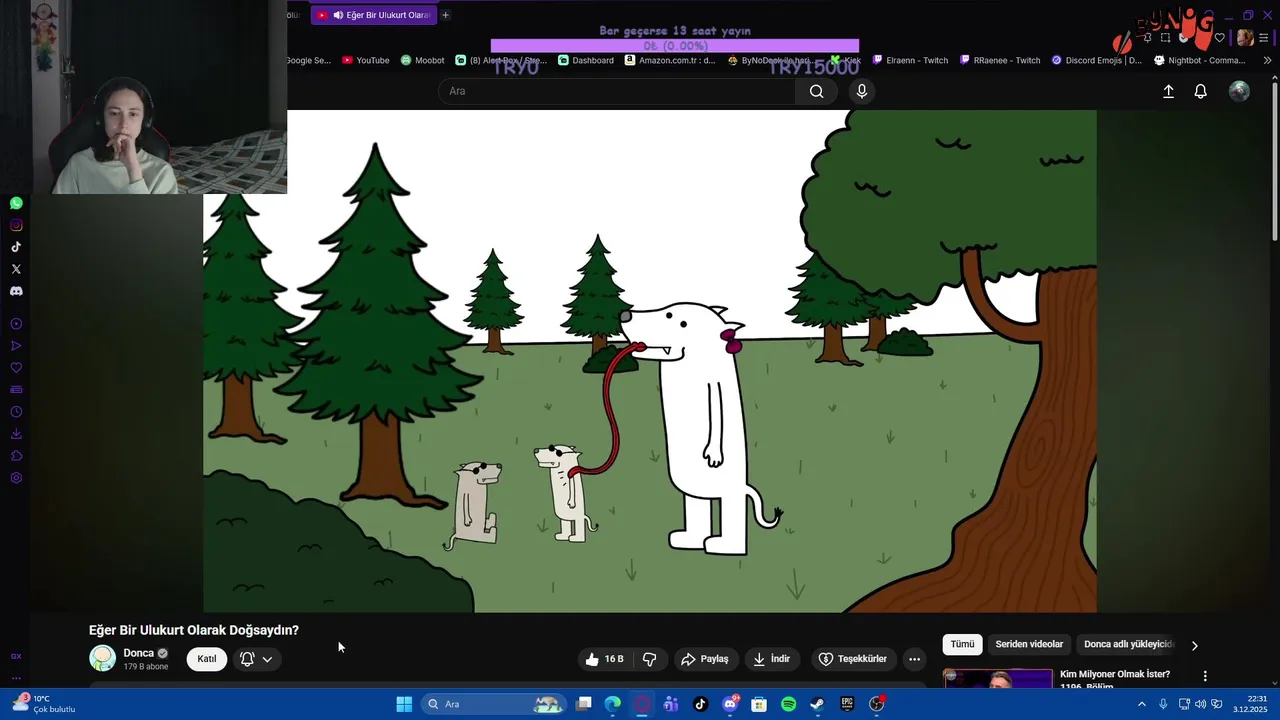Image resolution: width=1280 pixels, height=720 pixels.
Task: Open sidebar history clock icon
Action: coord(16,412)
